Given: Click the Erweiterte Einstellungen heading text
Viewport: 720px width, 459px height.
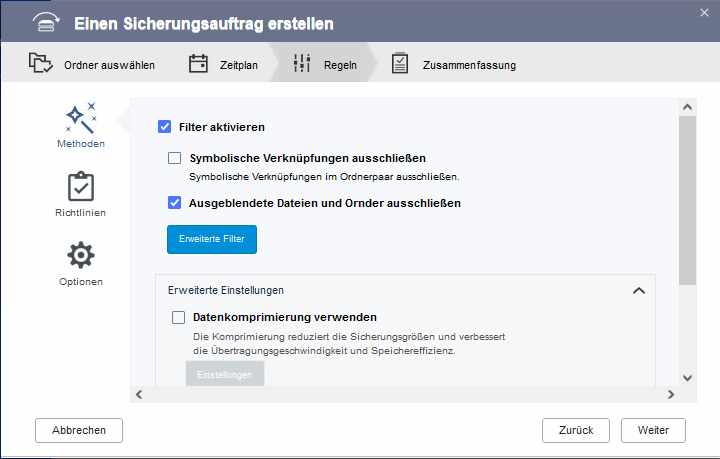Looking at the screenshot, I should [226, 290].
